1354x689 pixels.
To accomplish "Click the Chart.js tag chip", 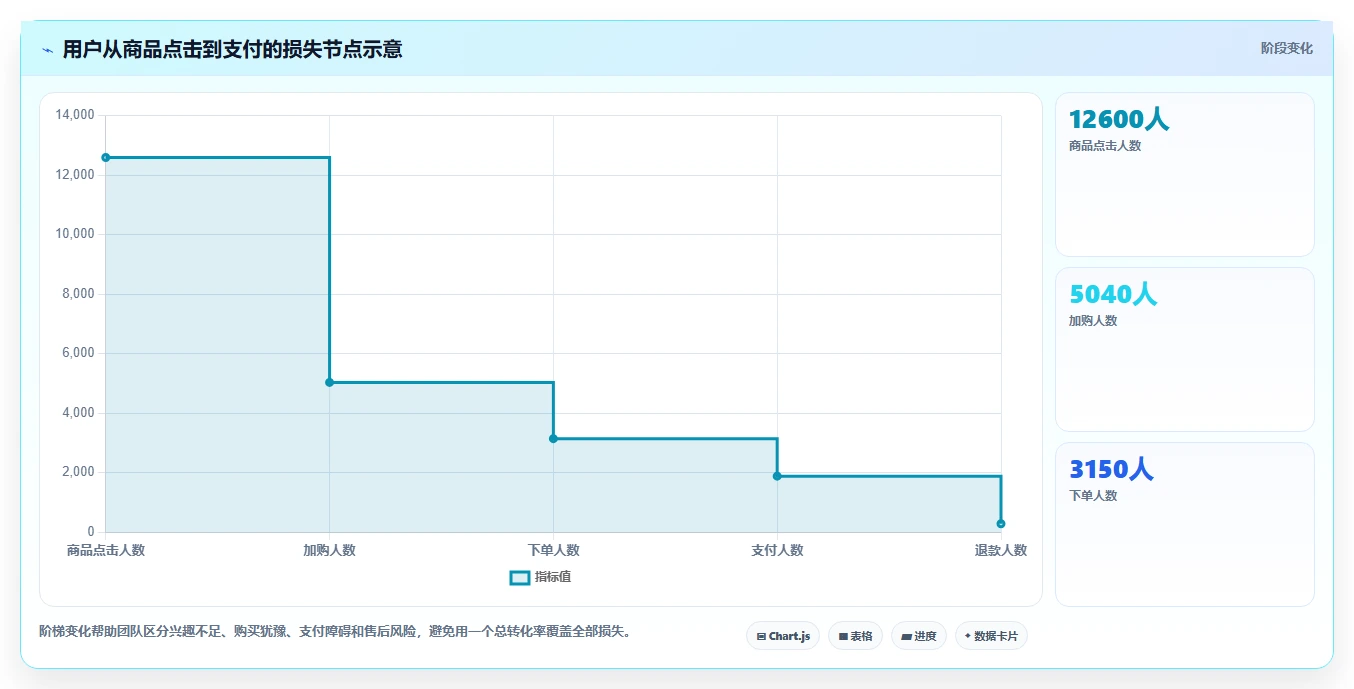I will (x=783, y=636).
